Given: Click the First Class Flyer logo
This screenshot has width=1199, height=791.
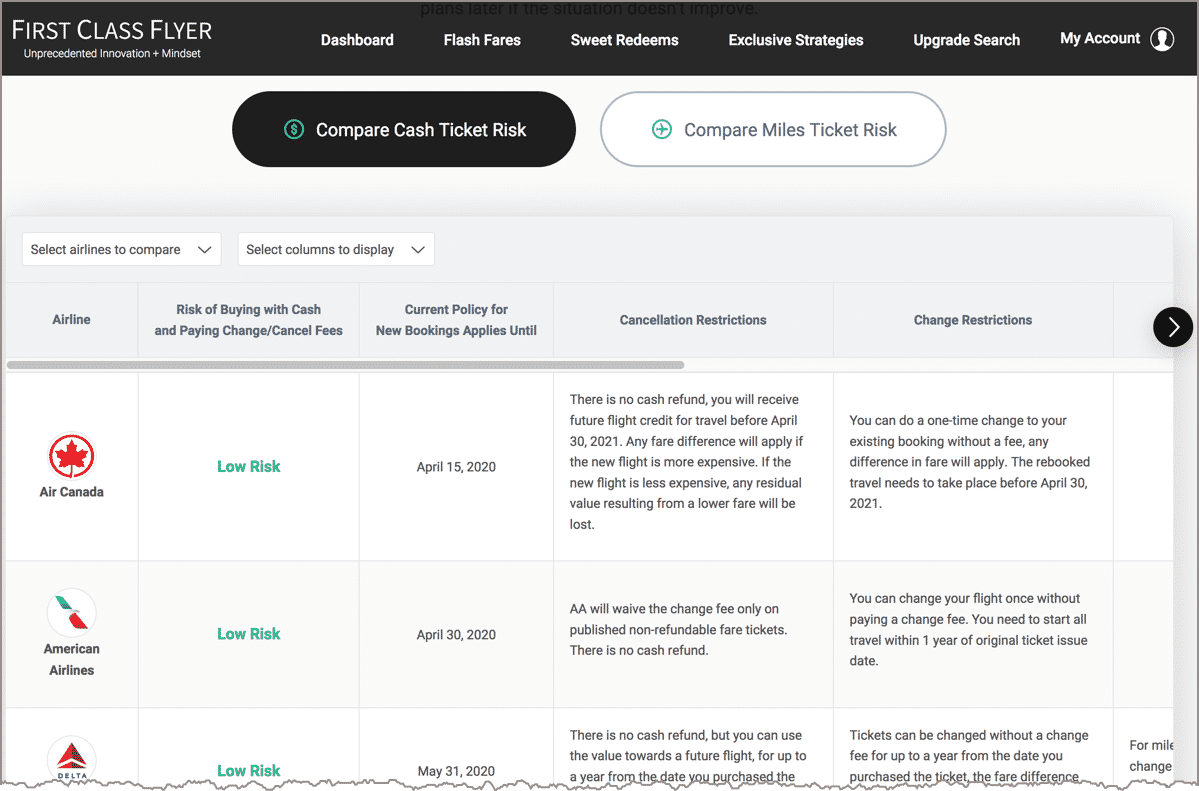Looking at the screenshot, I should point(112,38).
